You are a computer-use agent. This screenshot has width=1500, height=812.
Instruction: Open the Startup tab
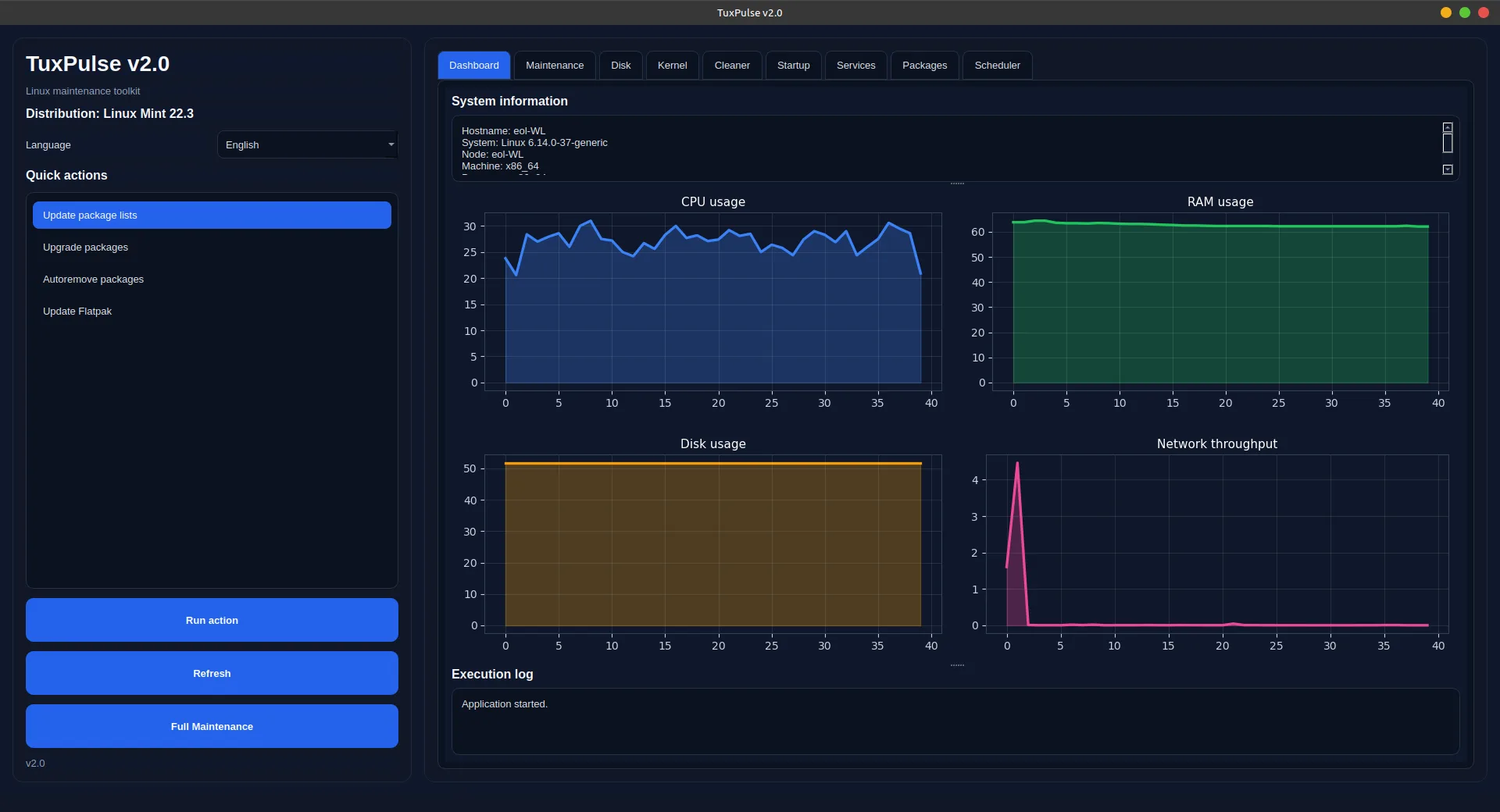pyautogui.click(x=793, y=66)
